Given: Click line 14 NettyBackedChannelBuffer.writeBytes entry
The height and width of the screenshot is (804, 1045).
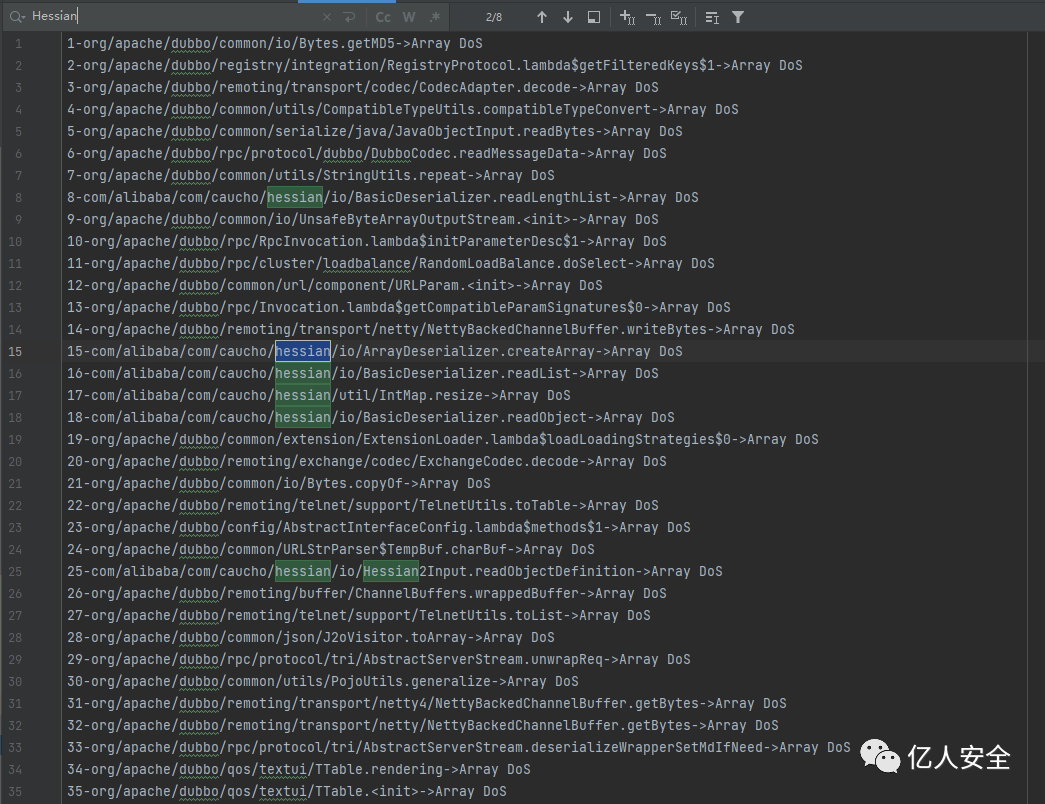Looking at the screenshot, I should pyautogui.click(x=431, y=329).
